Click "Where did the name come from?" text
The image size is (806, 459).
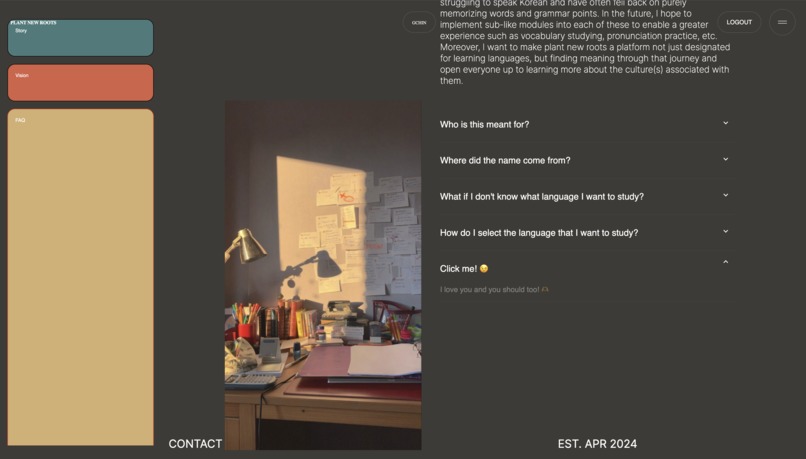[505, 160]
